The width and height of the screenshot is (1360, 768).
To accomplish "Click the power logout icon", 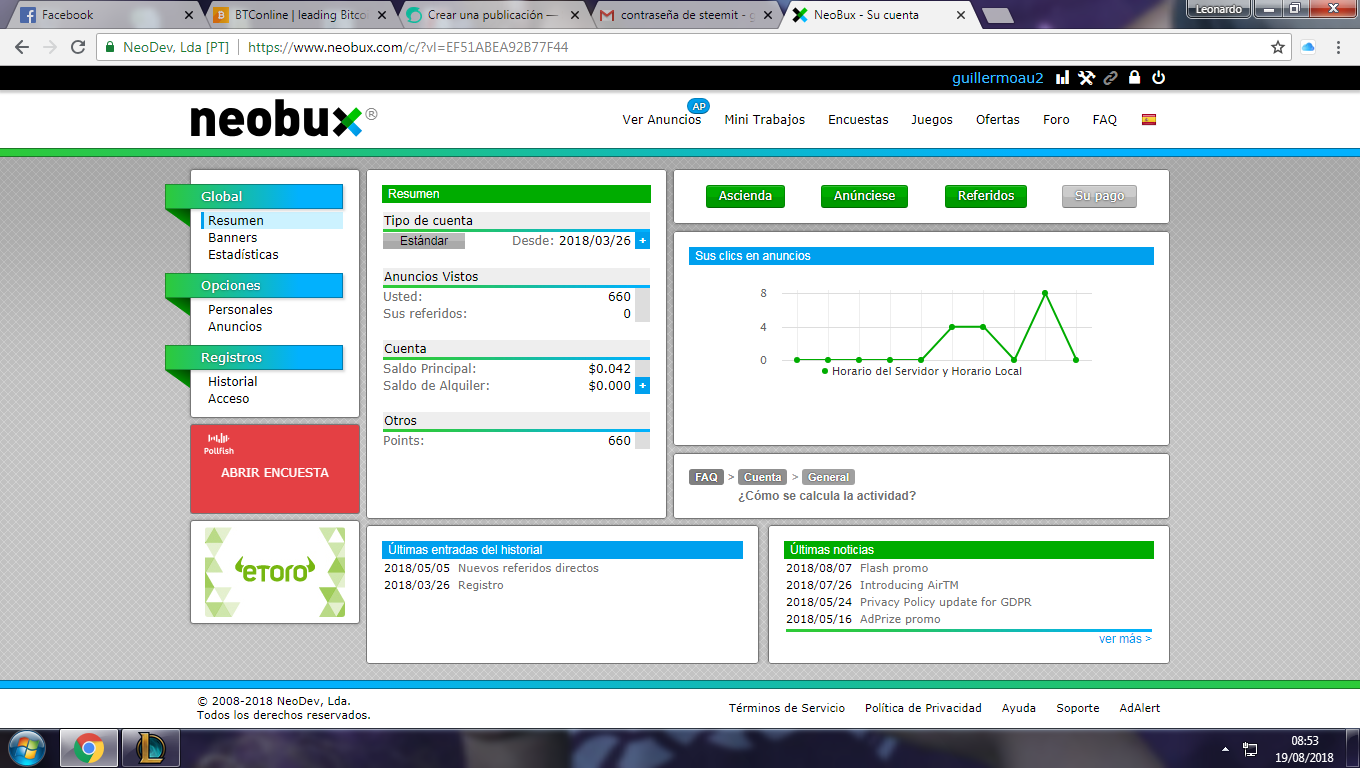I will (x=1158, y=77).
